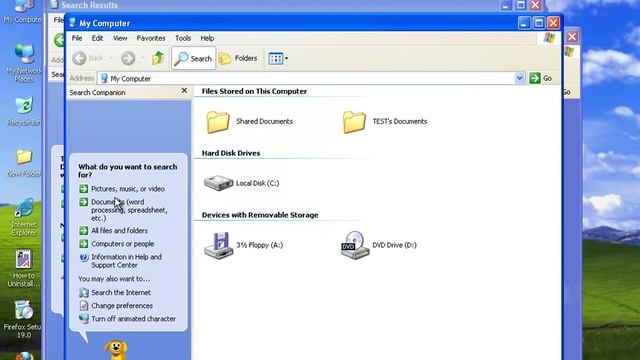Viewport: 640px width, 360px height.
Task: Search for Documents (word processing, spreadsheet)
Action: (x=129, y=210)
